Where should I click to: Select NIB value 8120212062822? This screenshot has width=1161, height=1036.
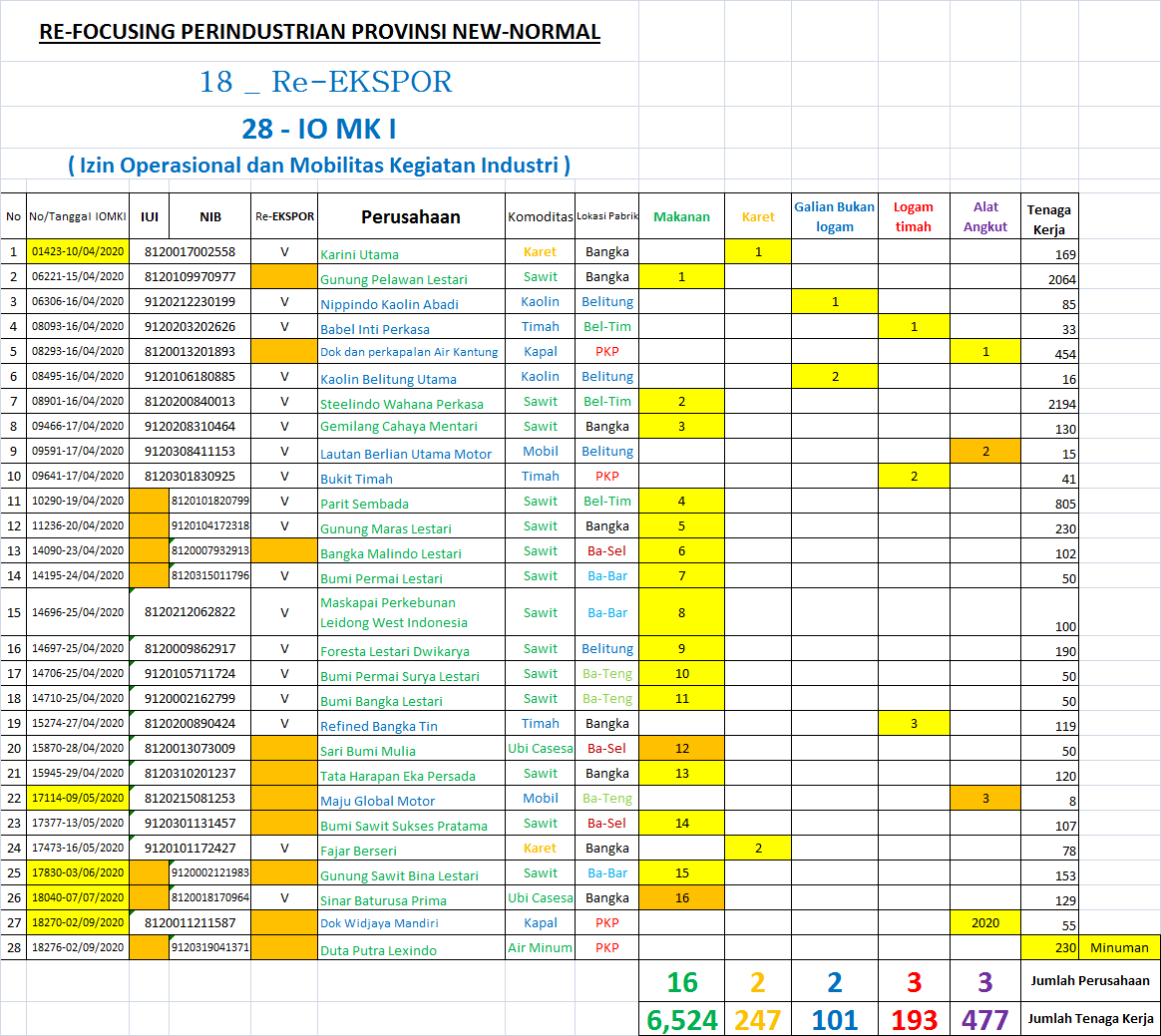(191, 612)
